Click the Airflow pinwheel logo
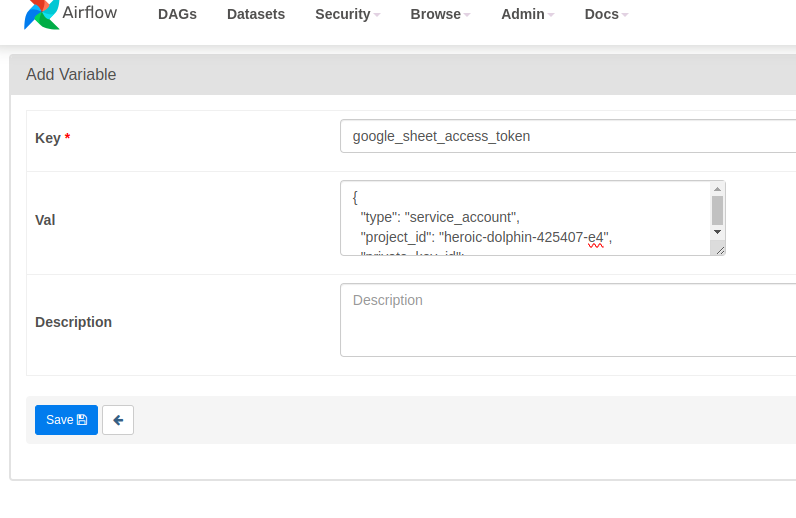This screenshot has height=518, width=796. [x=41, y=13]
